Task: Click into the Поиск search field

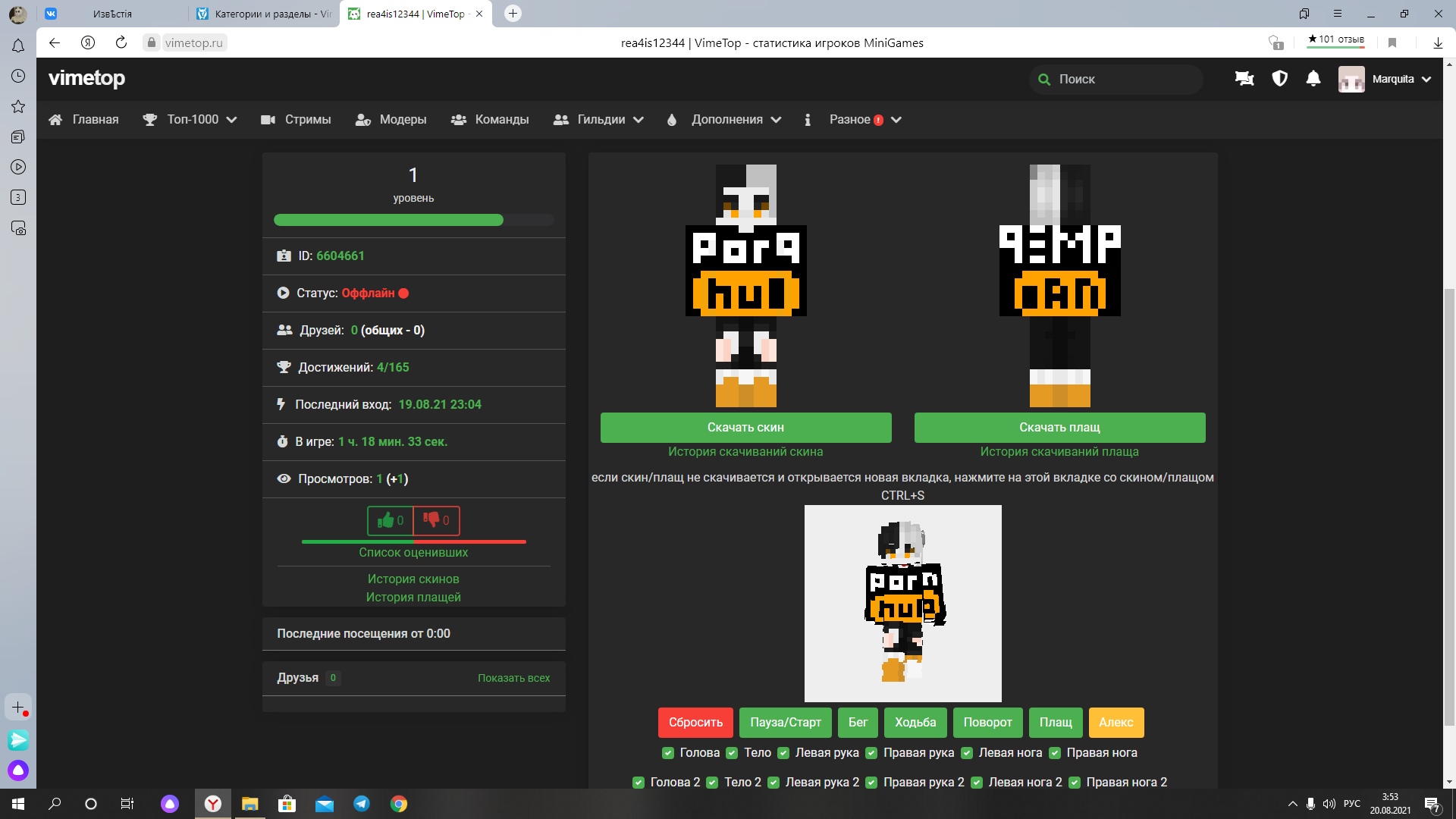Action: [x=1122, y=79]
